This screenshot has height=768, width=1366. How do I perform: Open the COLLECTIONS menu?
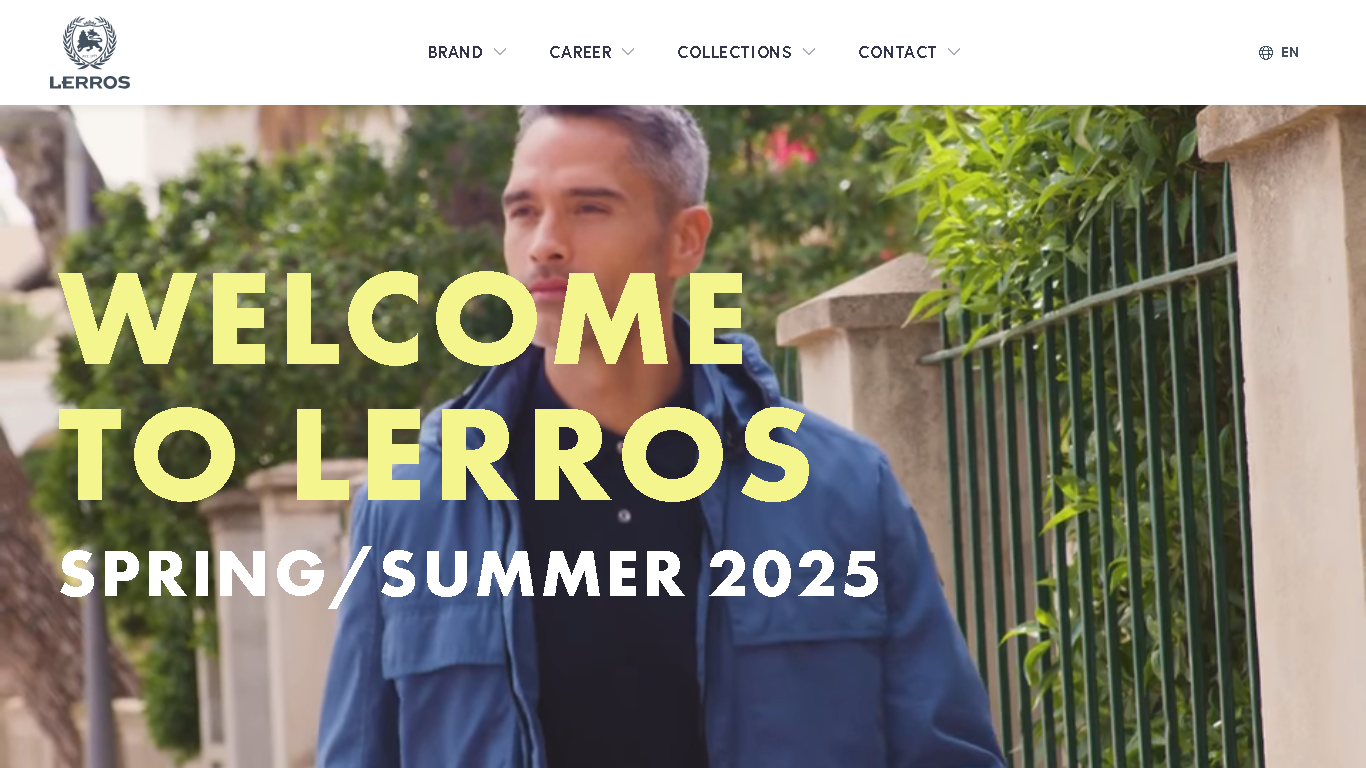tap(734, 52)
